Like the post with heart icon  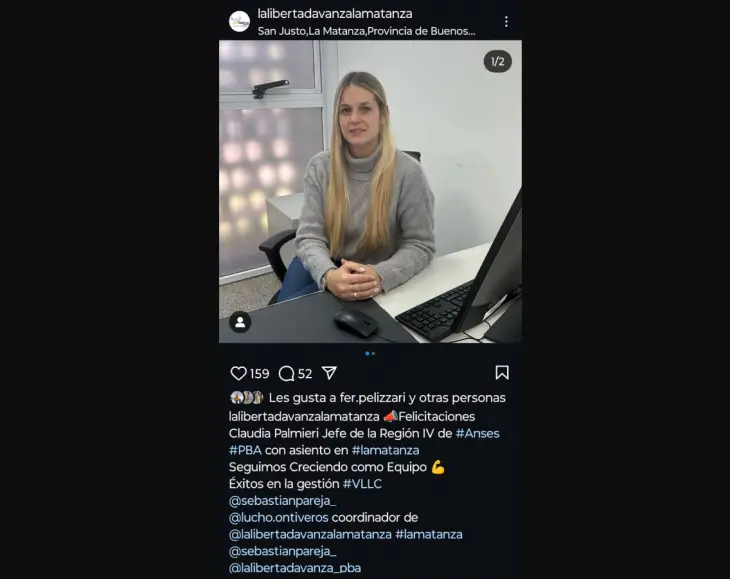pos(238,373)
